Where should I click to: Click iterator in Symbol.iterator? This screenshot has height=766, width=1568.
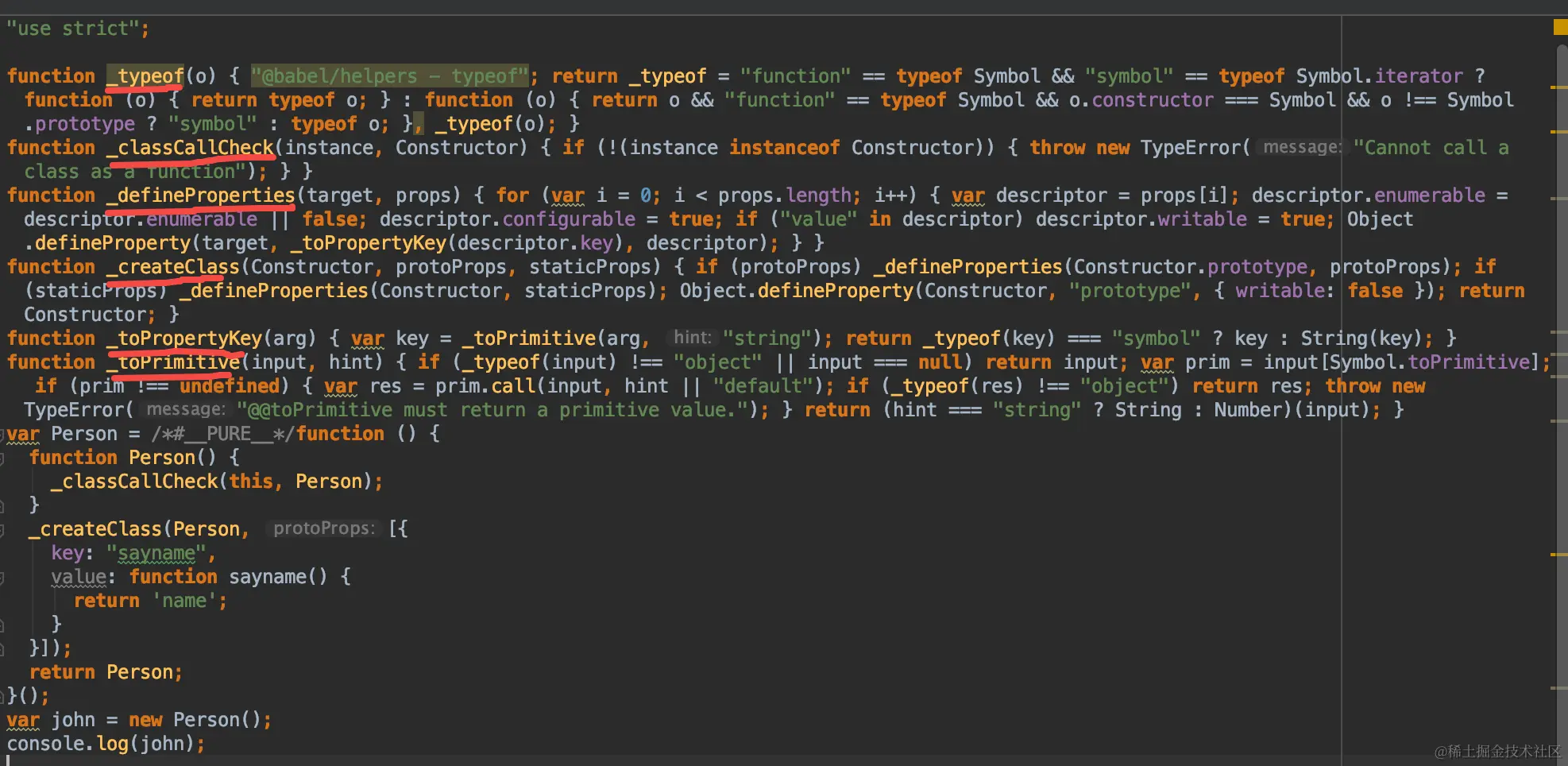point(1419,76)
